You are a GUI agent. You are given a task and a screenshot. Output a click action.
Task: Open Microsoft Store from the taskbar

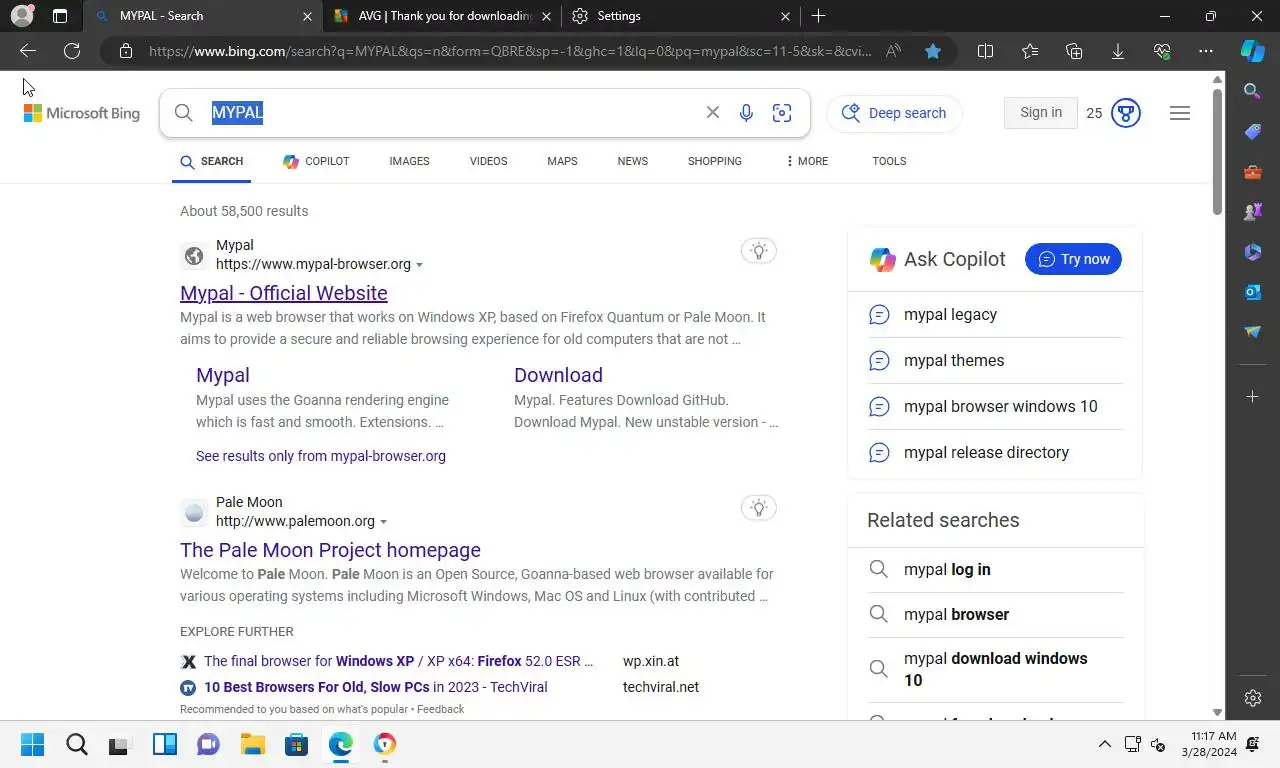[x=296, y=744]
